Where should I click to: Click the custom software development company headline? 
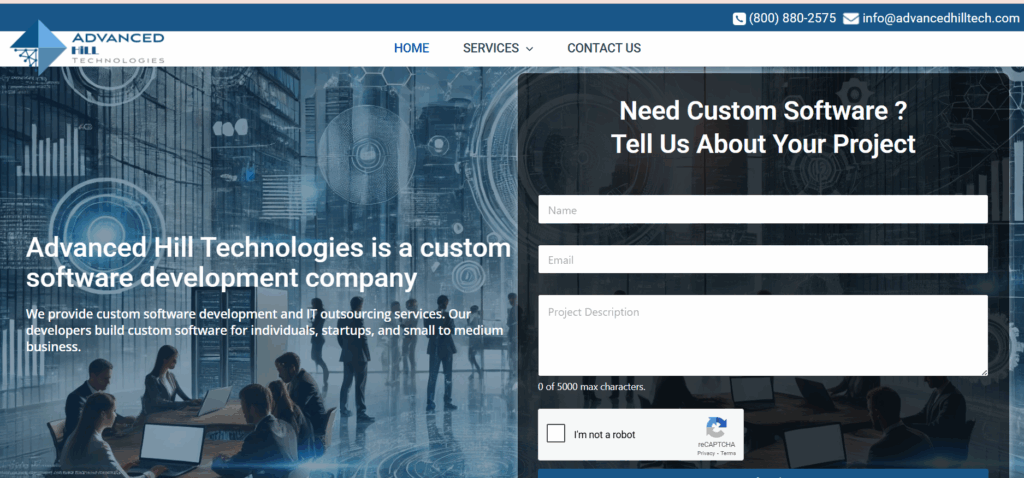pyautogui.click(x=268, y=263)
